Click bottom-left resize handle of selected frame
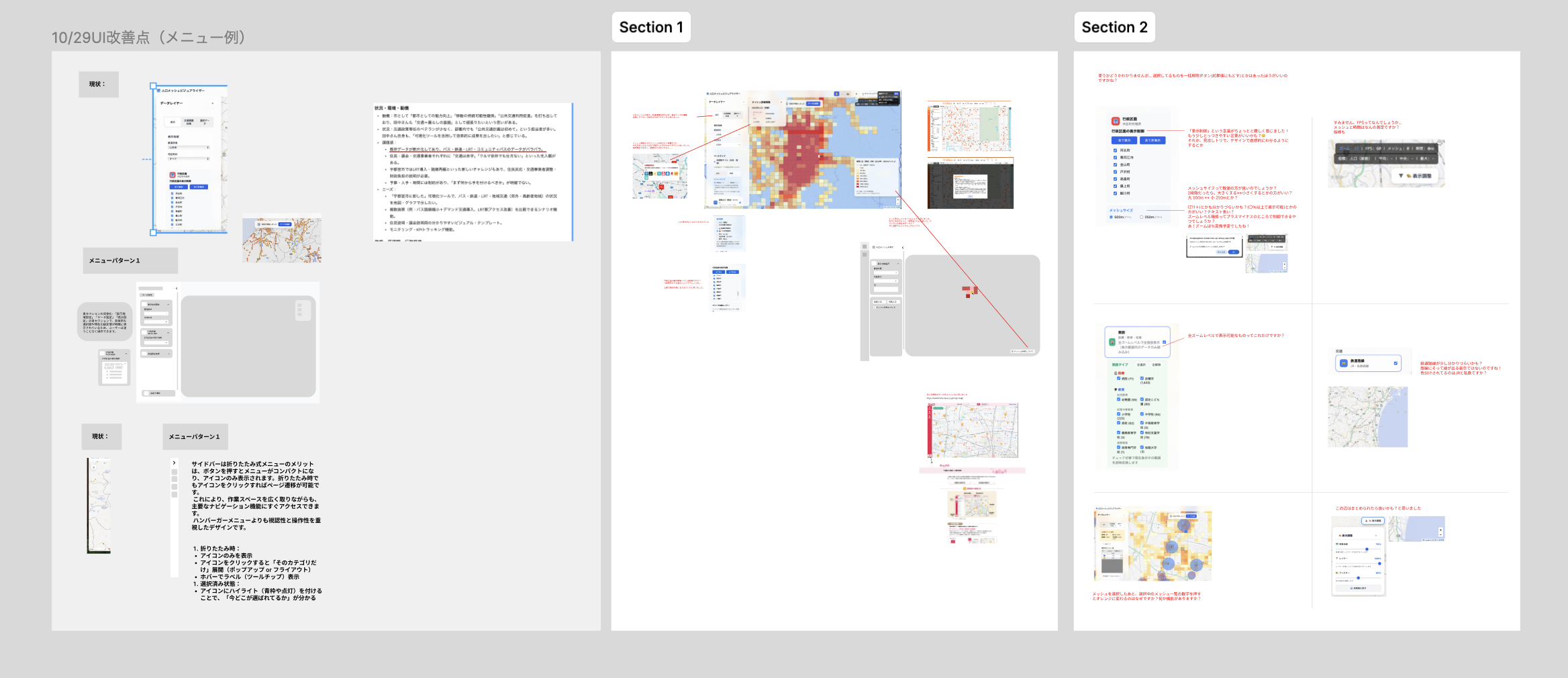Viewport: 1568px width, 678px height. (x=153, y=232)
